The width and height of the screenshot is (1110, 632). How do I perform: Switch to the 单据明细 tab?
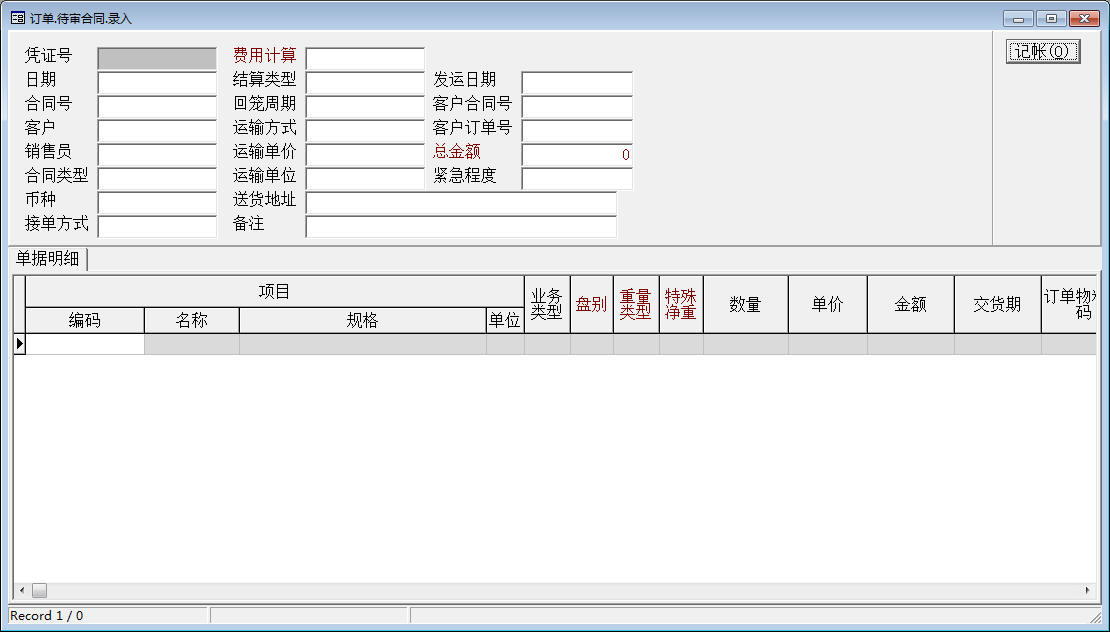tap(48, 259)
